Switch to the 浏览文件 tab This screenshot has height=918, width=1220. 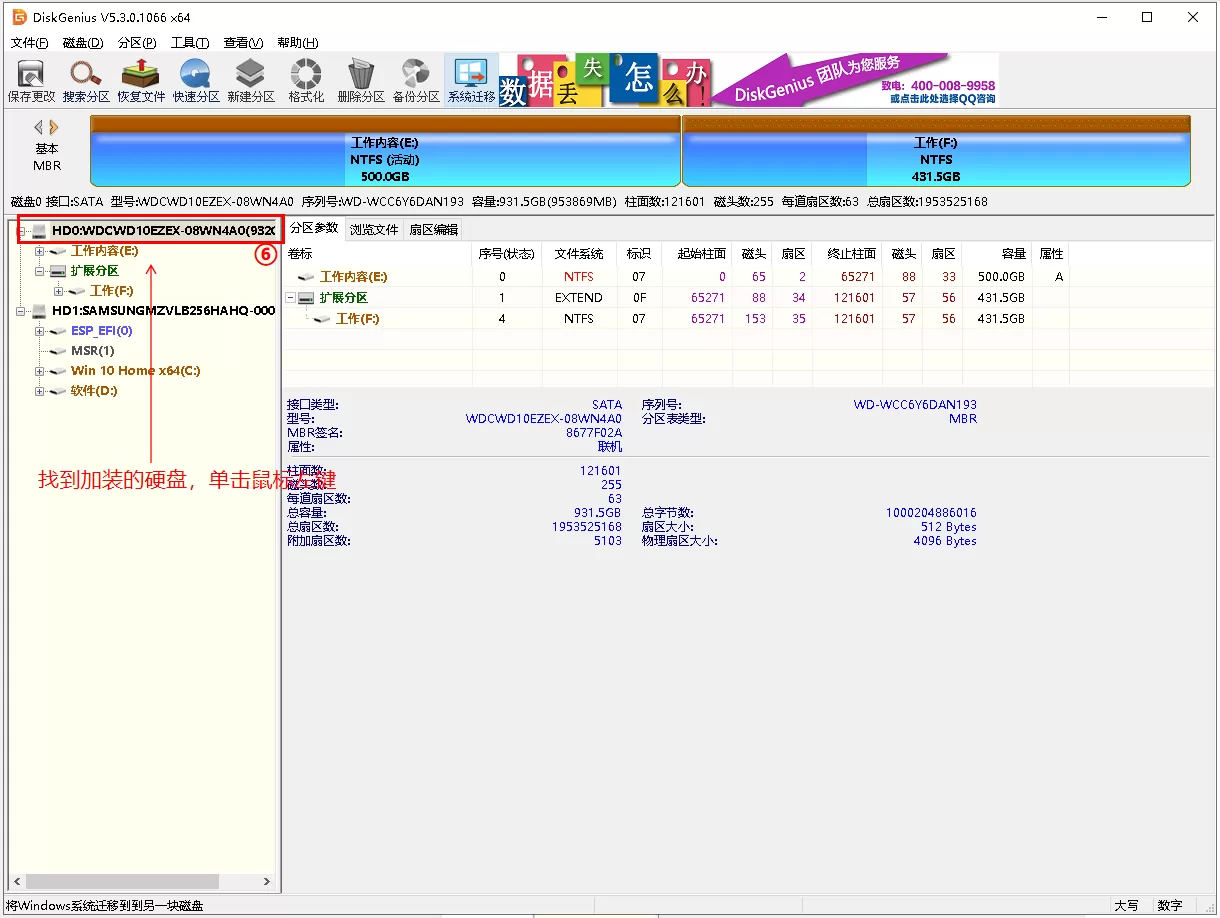(374, 229)
